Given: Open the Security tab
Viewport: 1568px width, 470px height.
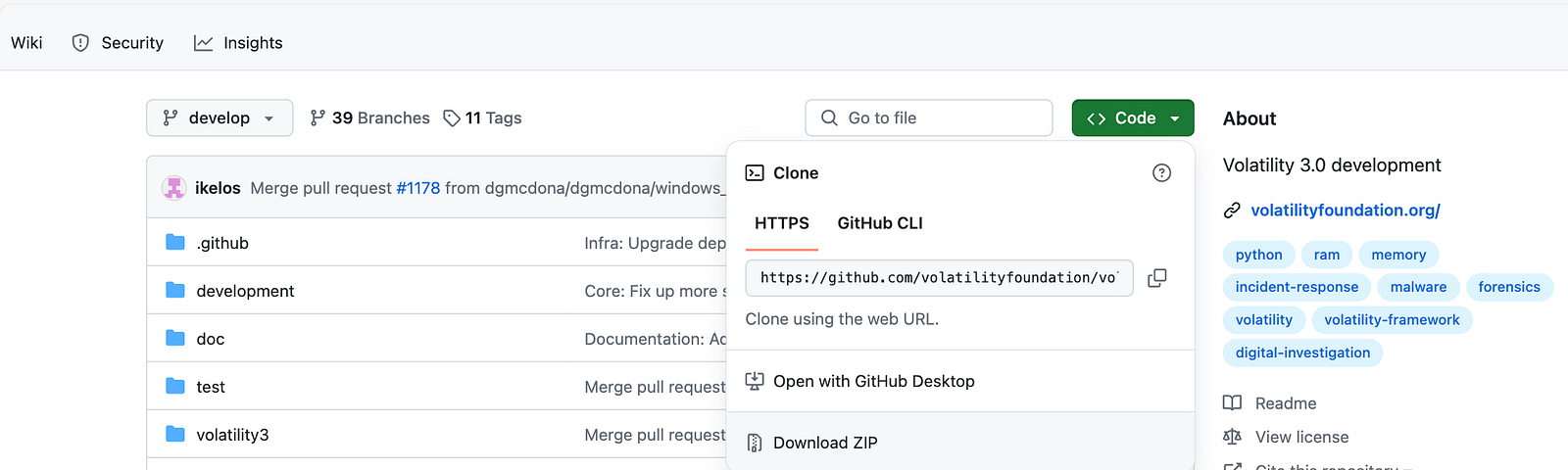Looking at the screenshot, I should [x=118, y=43].
